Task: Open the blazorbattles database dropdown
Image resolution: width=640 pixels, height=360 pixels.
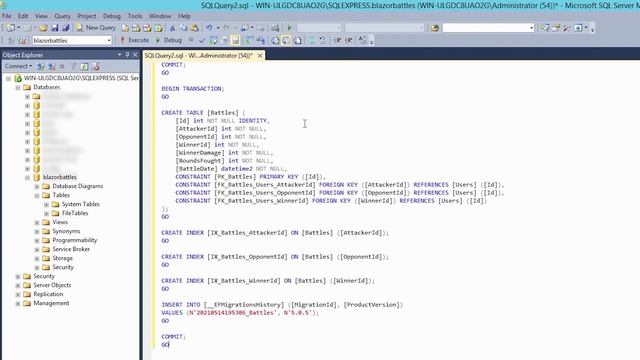Action: 109,40
